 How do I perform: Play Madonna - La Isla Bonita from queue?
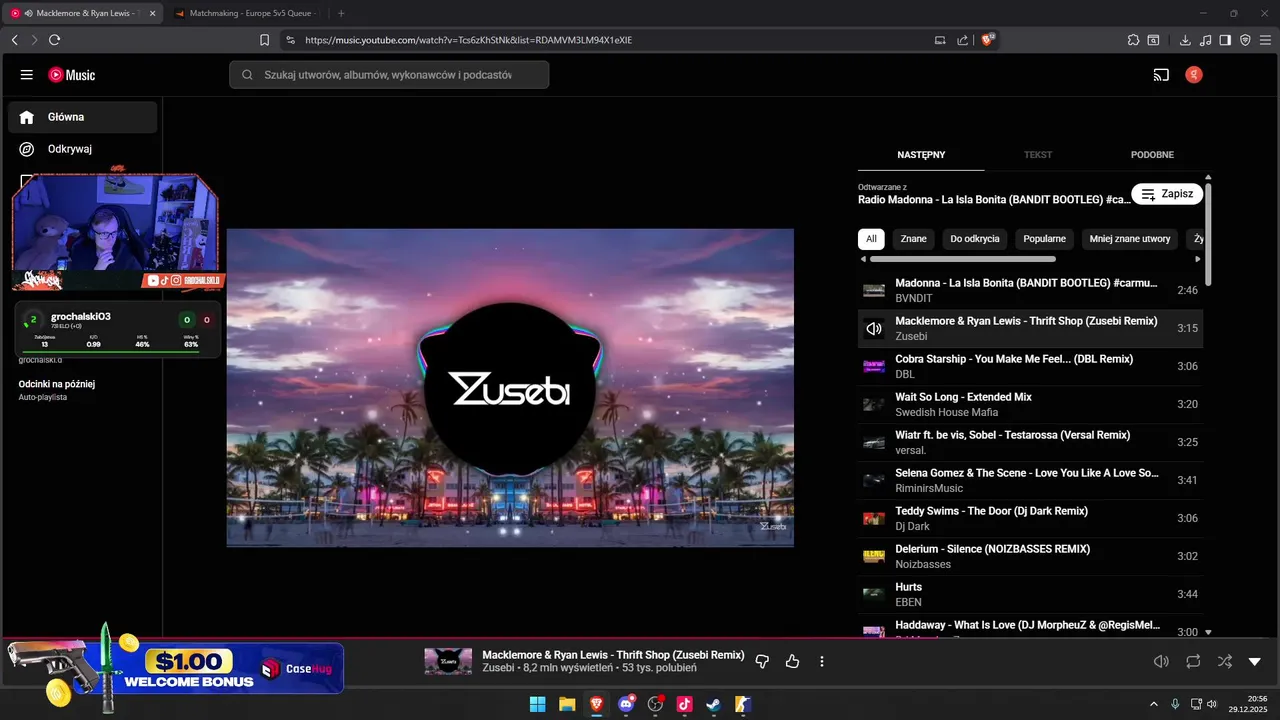pyautogui.click(x=1030, y=290)
